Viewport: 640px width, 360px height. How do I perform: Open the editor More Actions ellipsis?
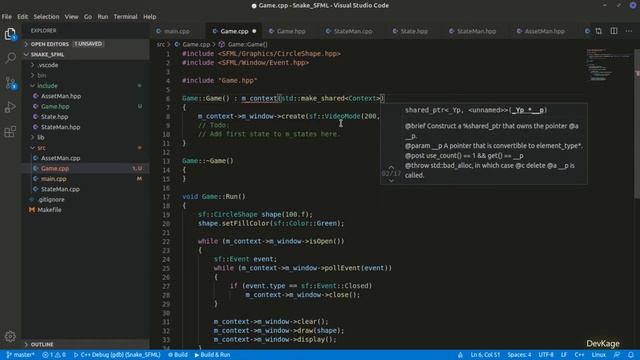(629, 31)
